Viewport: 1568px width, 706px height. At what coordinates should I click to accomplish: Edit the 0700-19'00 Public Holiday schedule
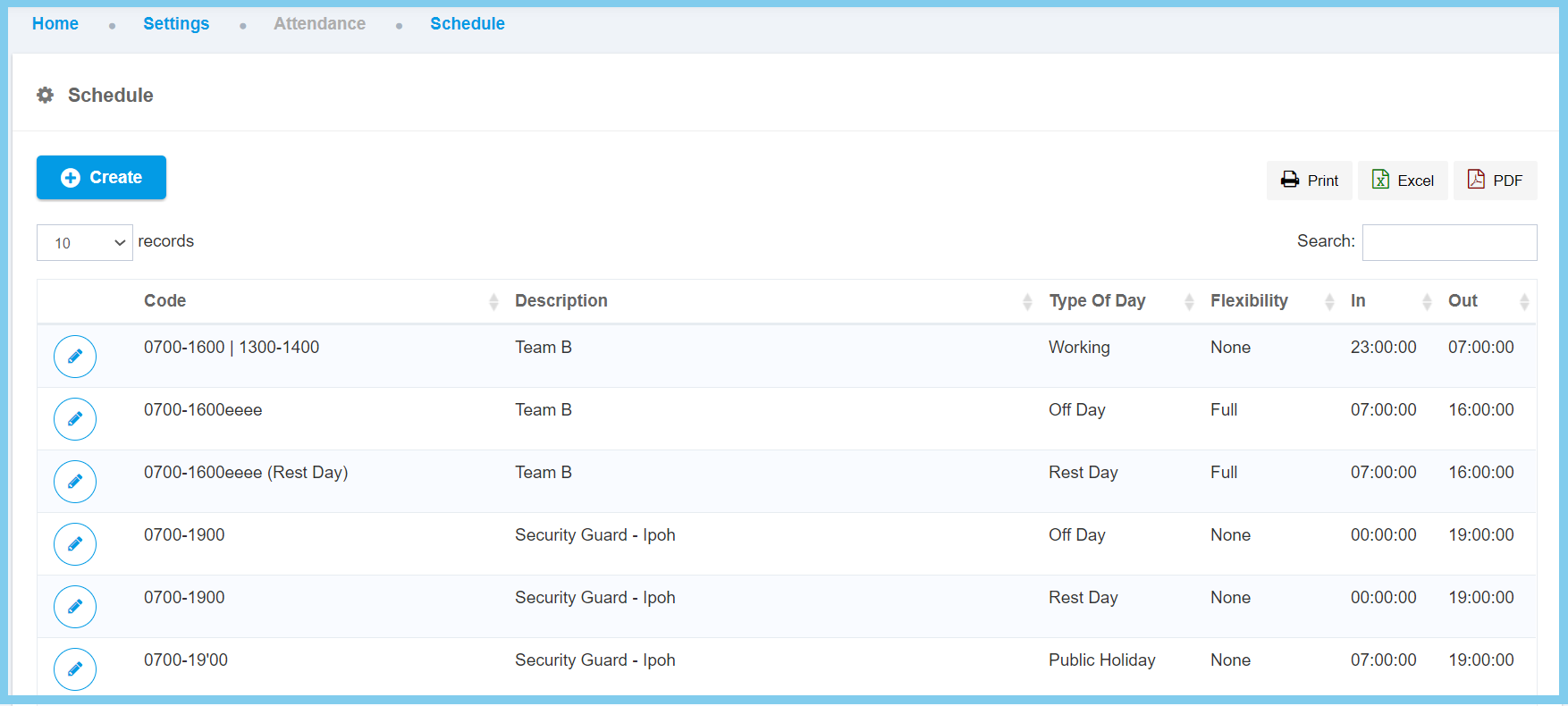click(75, 669)
